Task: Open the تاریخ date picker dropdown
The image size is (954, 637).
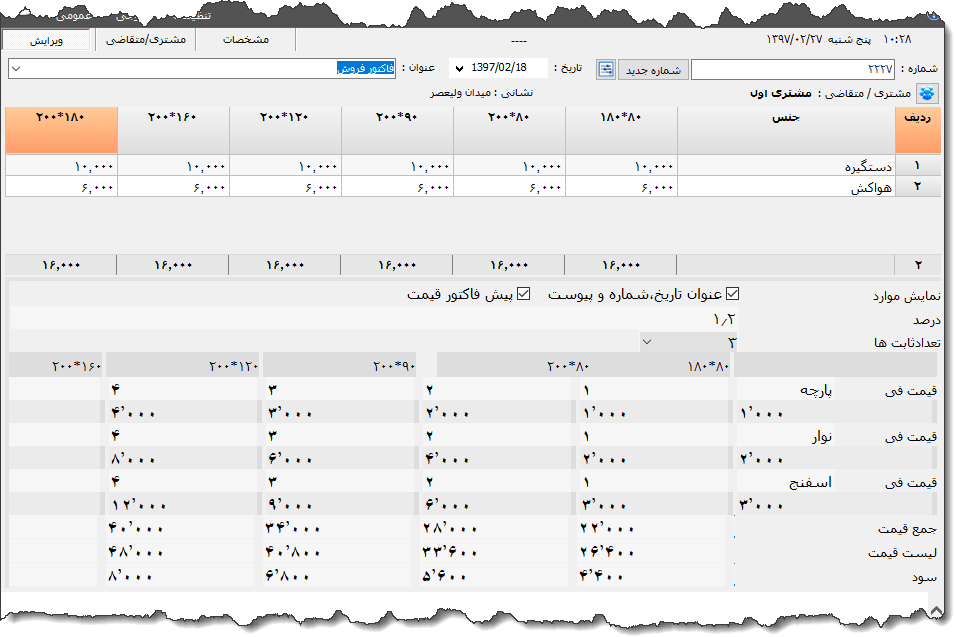Action: tap(459, 69)
